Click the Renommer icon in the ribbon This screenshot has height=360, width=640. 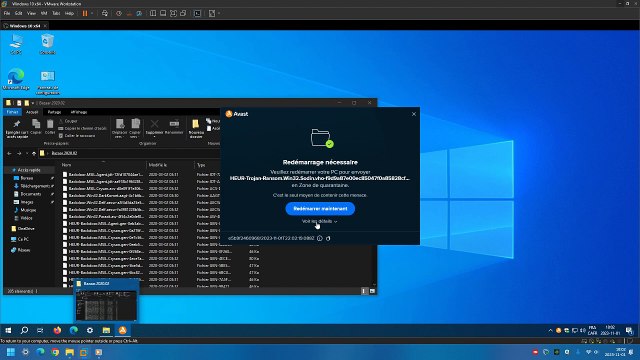coord(174,127)
